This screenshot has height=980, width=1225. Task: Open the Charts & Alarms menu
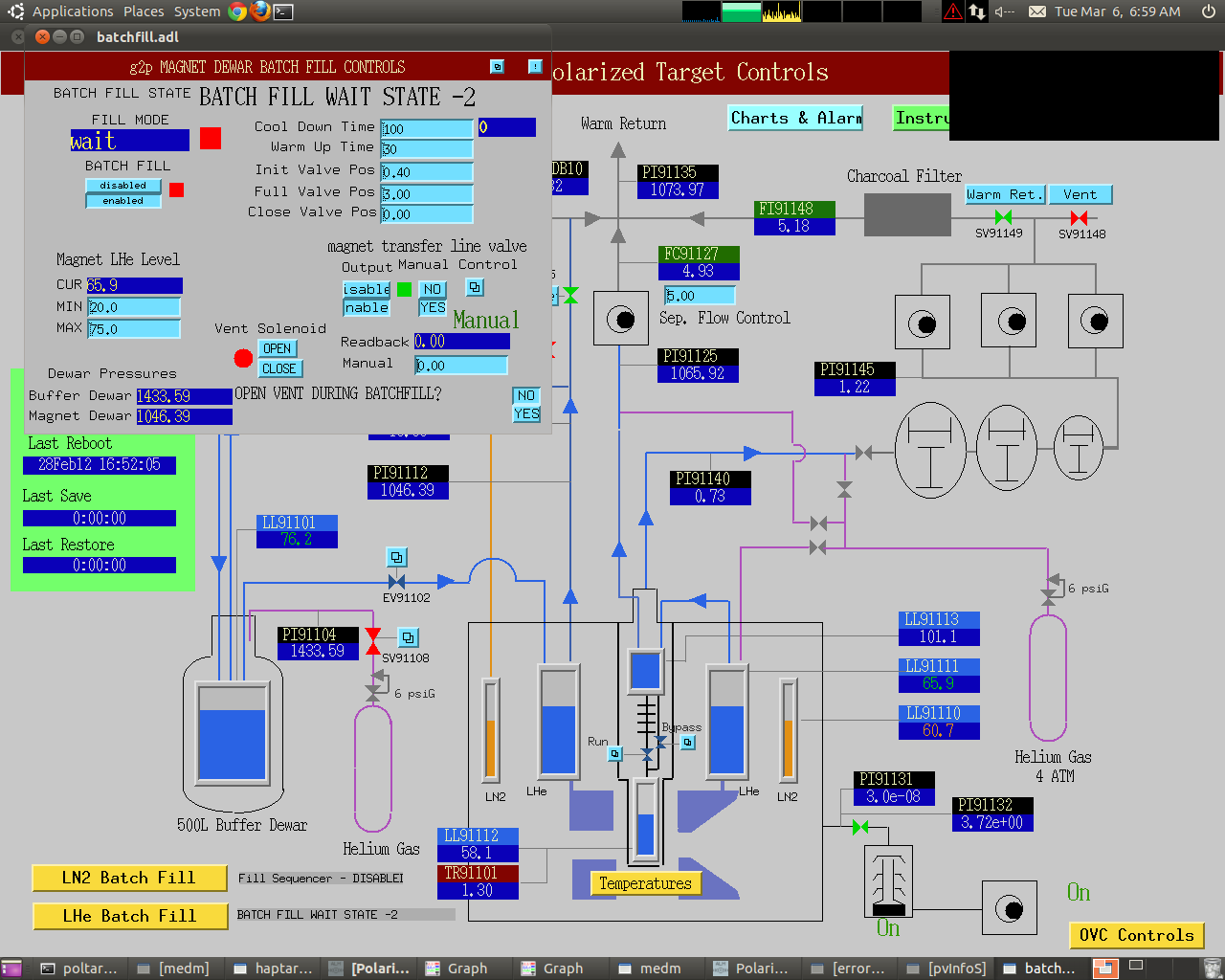click(x=795, y=118)
